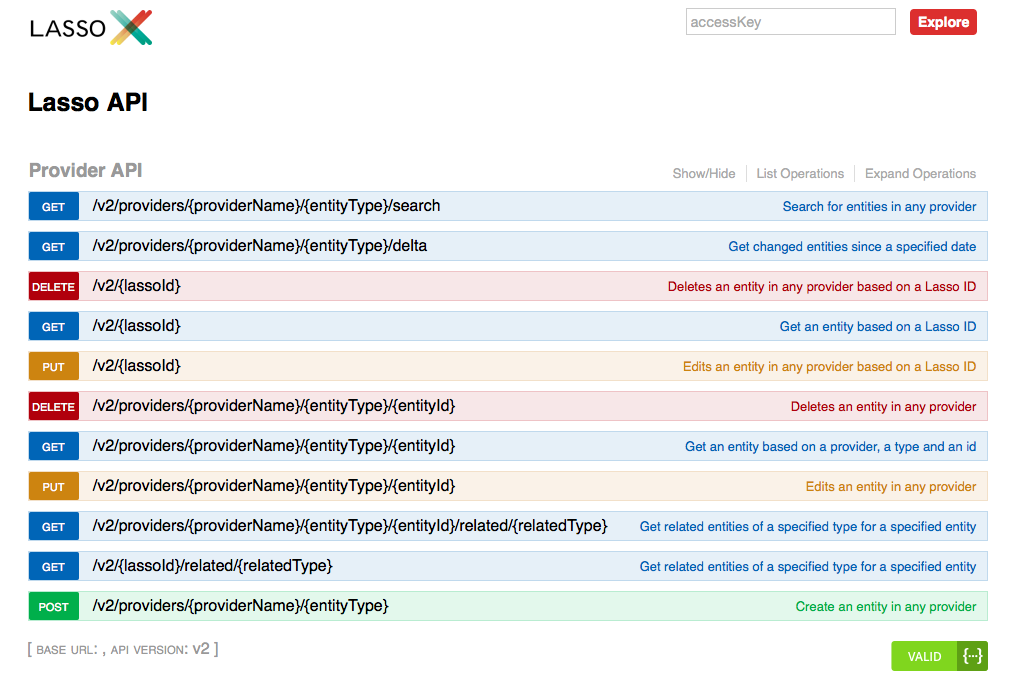Expand the POST /v2/providers/{providerName}/{entityType} path

240,606
